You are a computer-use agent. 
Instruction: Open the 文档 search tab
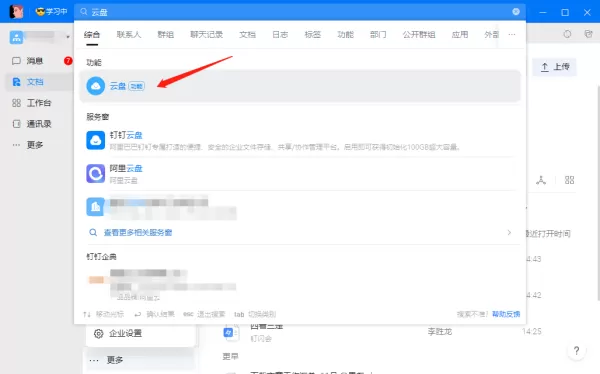248,35
